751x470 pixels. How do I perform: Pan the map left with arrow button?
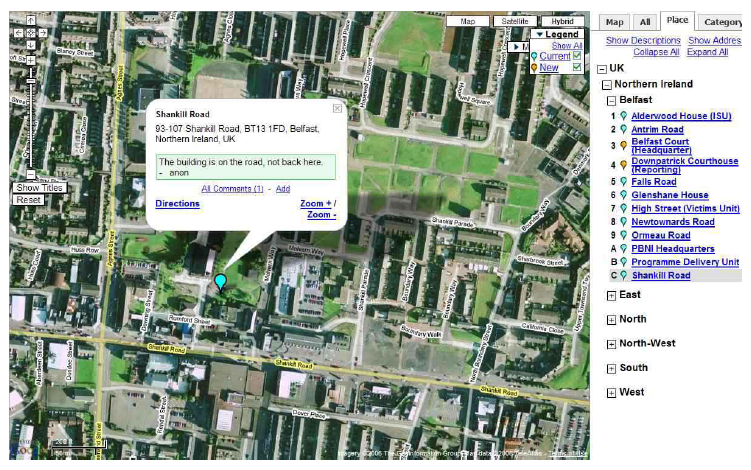click(19, 32)
